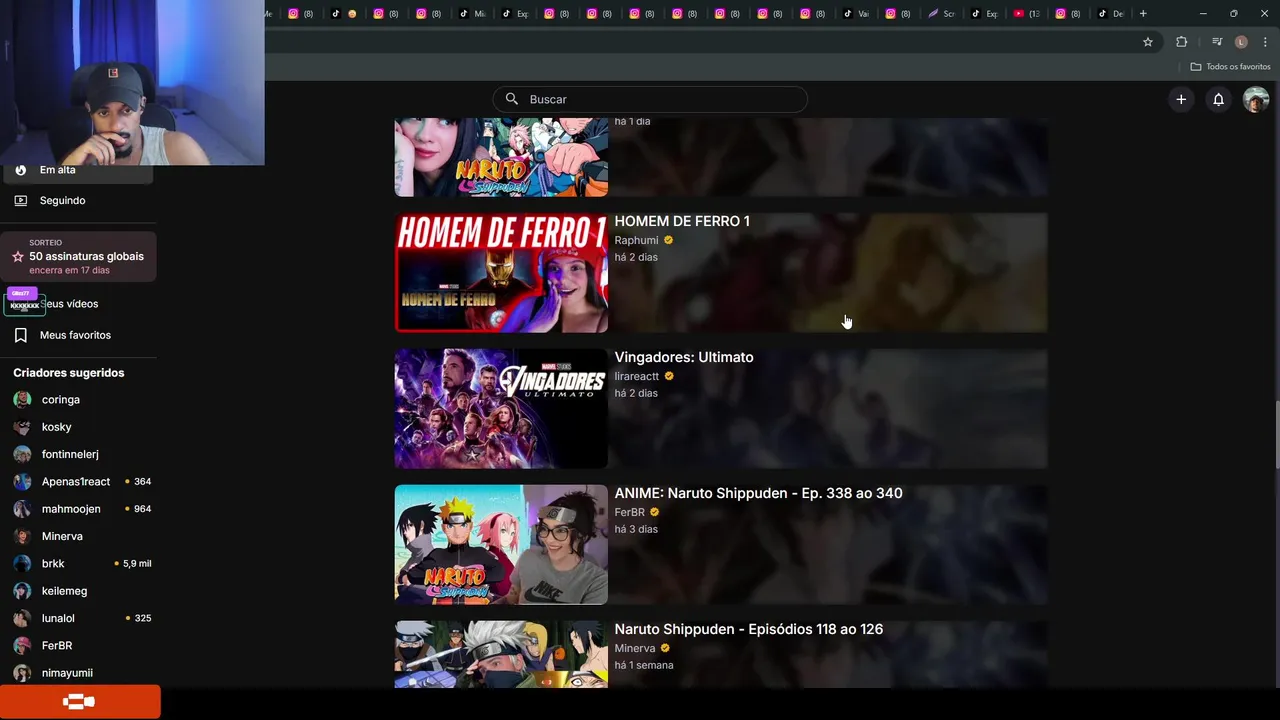Open suggested creator Apenas1react
Image resolution: width=1280 pixels, height=720 pixels.
[x=76, y=481]
